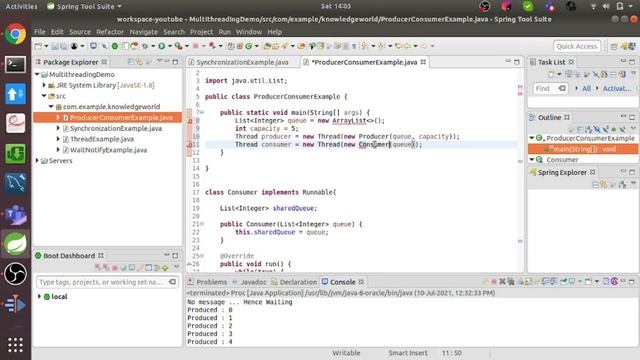Click the volume icon in system tray
This screenshot has height=360, width=640.
click(x=606, y=6)
